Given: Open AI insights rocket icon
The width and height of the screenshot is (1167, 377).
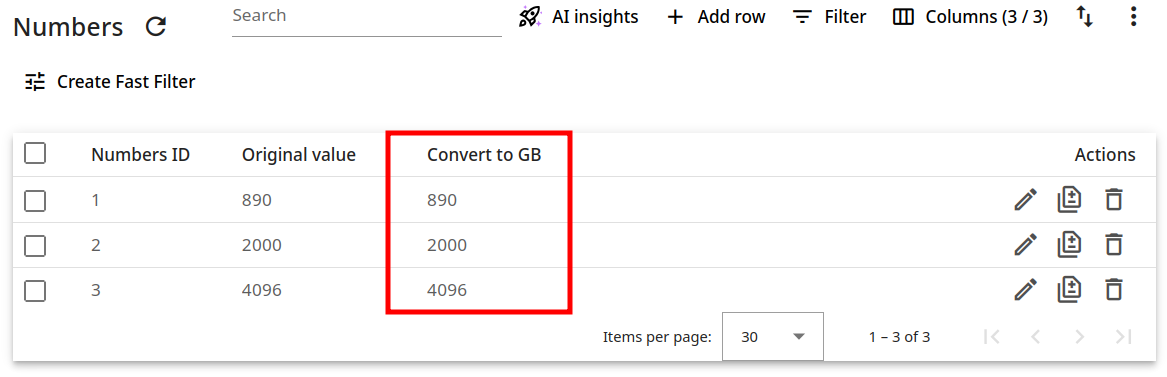Looking at the screenshot, I should click(529, 17).
